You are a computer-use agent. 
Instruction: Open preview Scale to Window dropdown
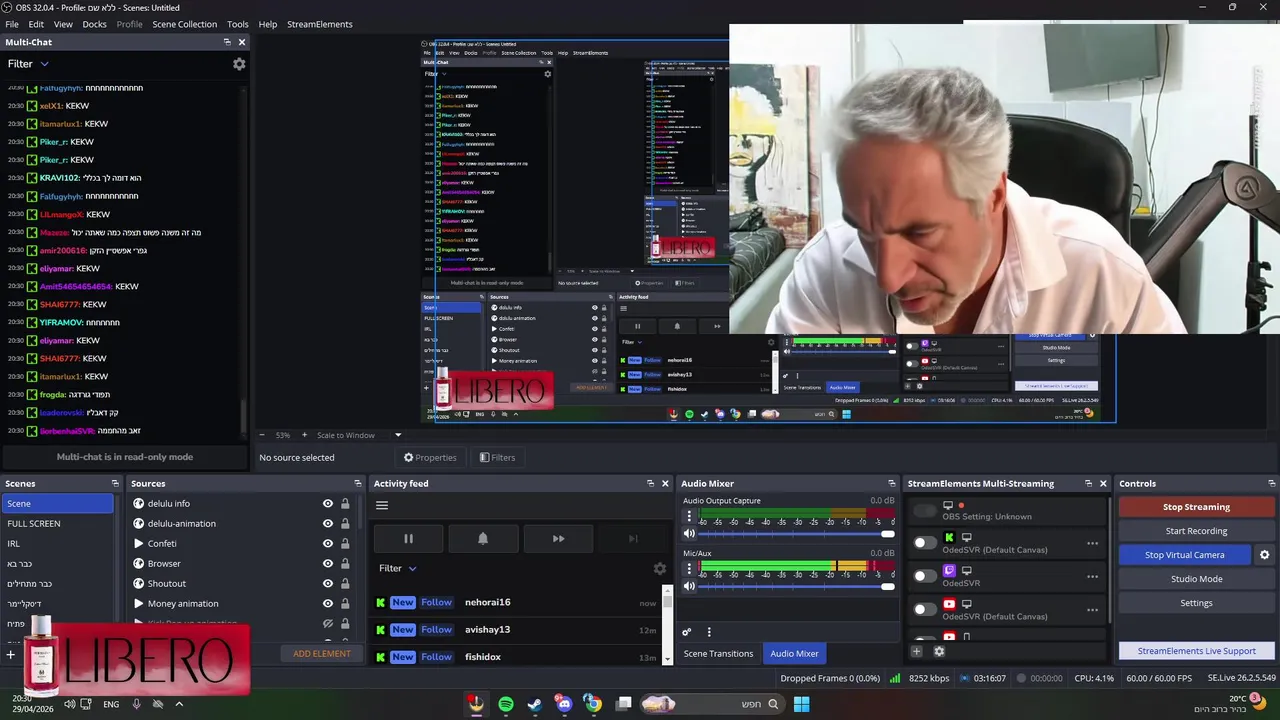359,435
